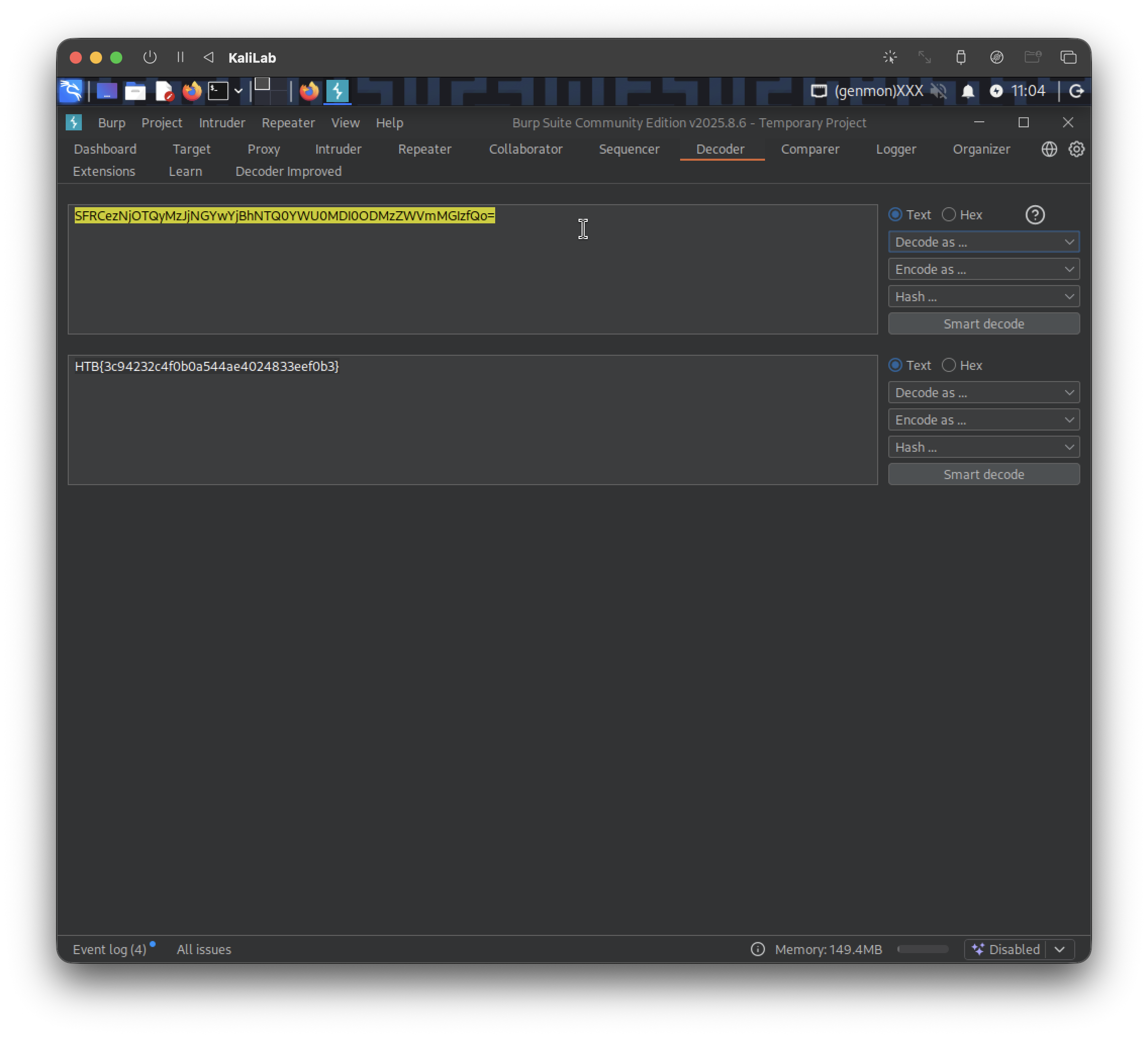The width and height of the screenshot is (1148, 1038).
Task: Open the Kali dragon applications menu
Action: (71, 91)
